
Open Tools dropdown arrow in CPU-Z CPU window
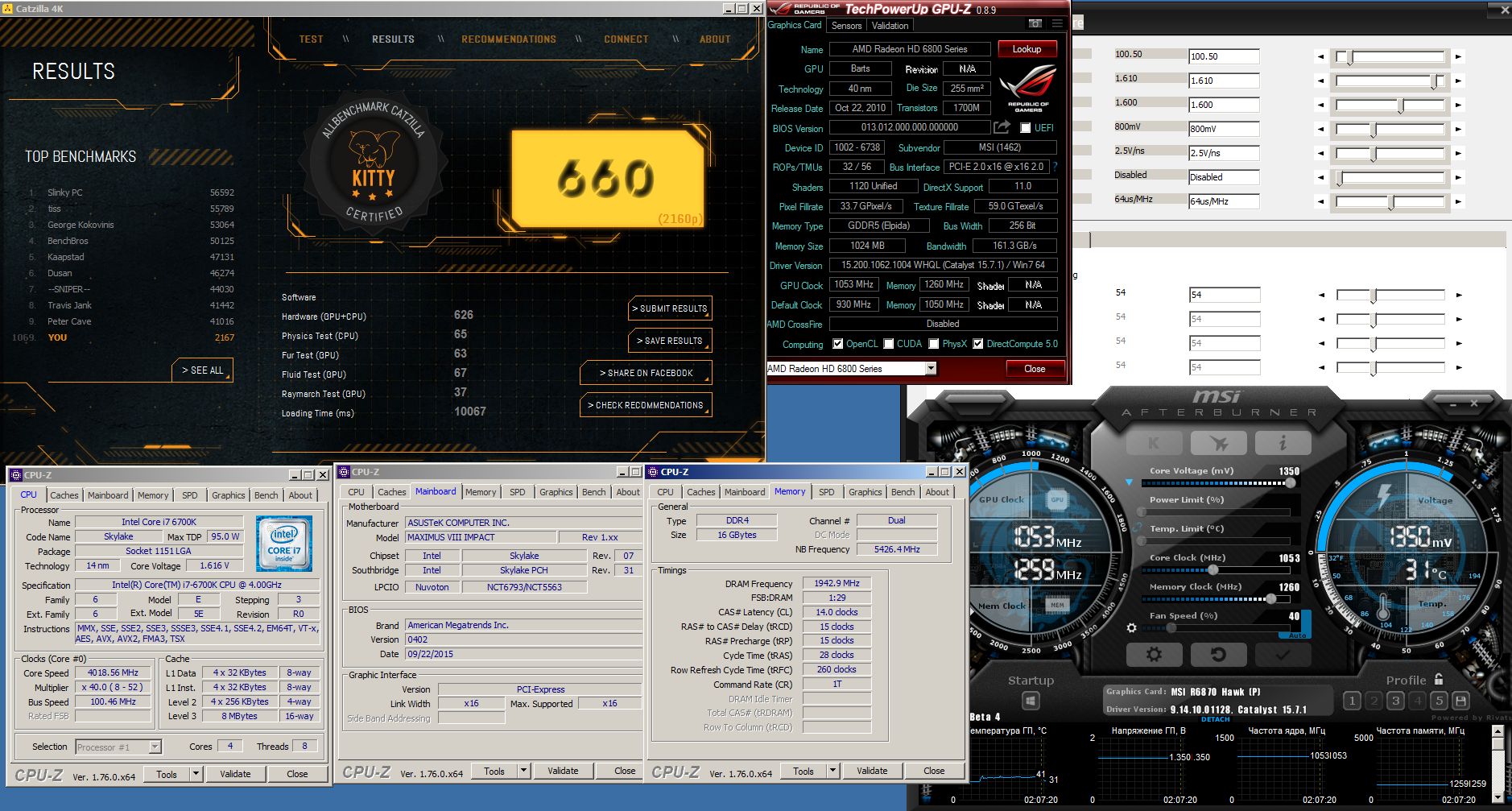tap(195, 774)
